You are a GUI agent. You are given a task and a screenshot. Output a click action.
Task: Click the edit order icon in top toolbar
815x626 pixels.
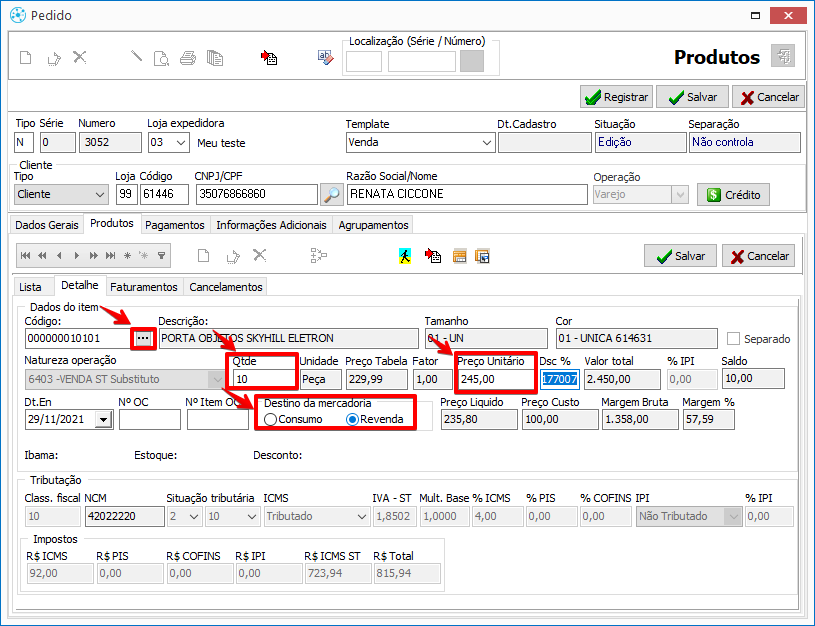(x=54, y=58)
